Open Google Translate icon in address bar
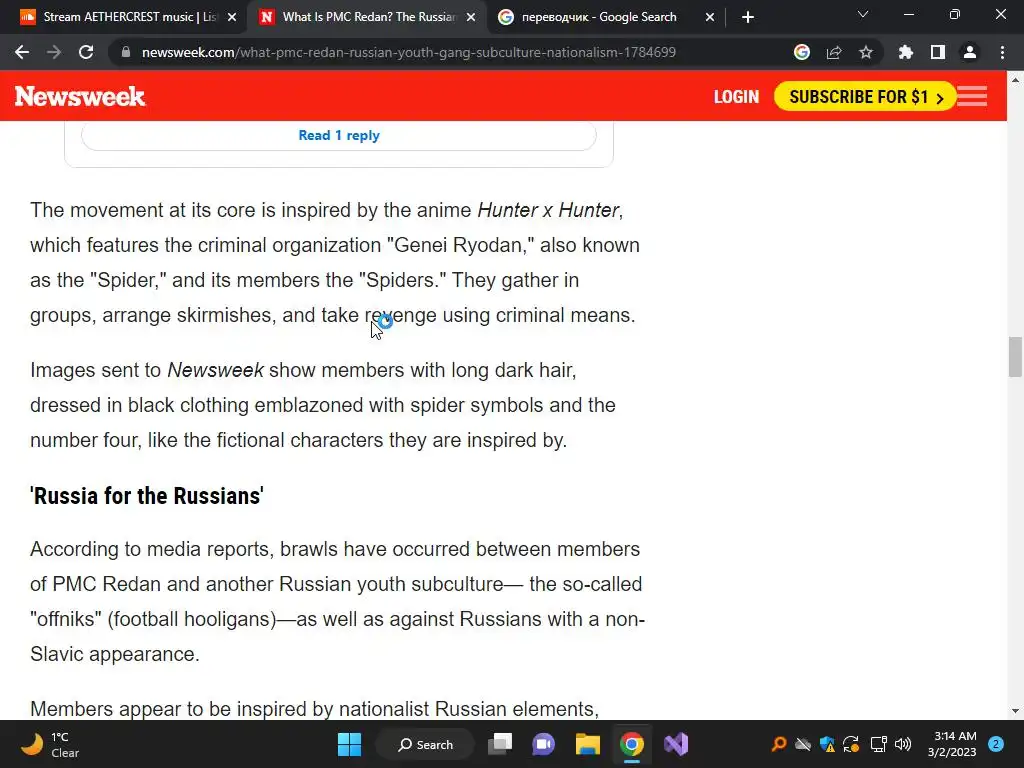The width and height of the screenshot is (1024, 768). pyautogui.click(x=802, y=52)
